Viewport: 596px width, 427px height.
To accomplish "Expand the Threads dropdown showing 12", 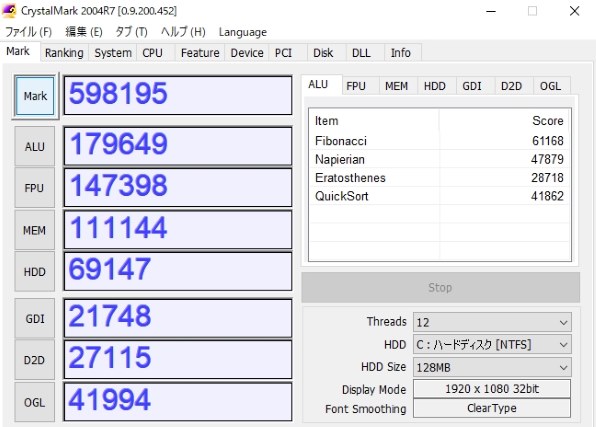I will pyautogui.click(x=492, y=322).
